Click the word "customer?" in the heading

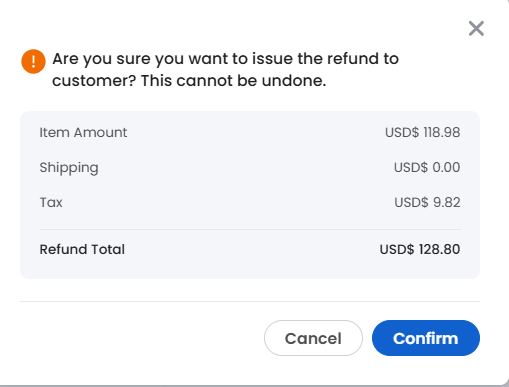[94, 81]
